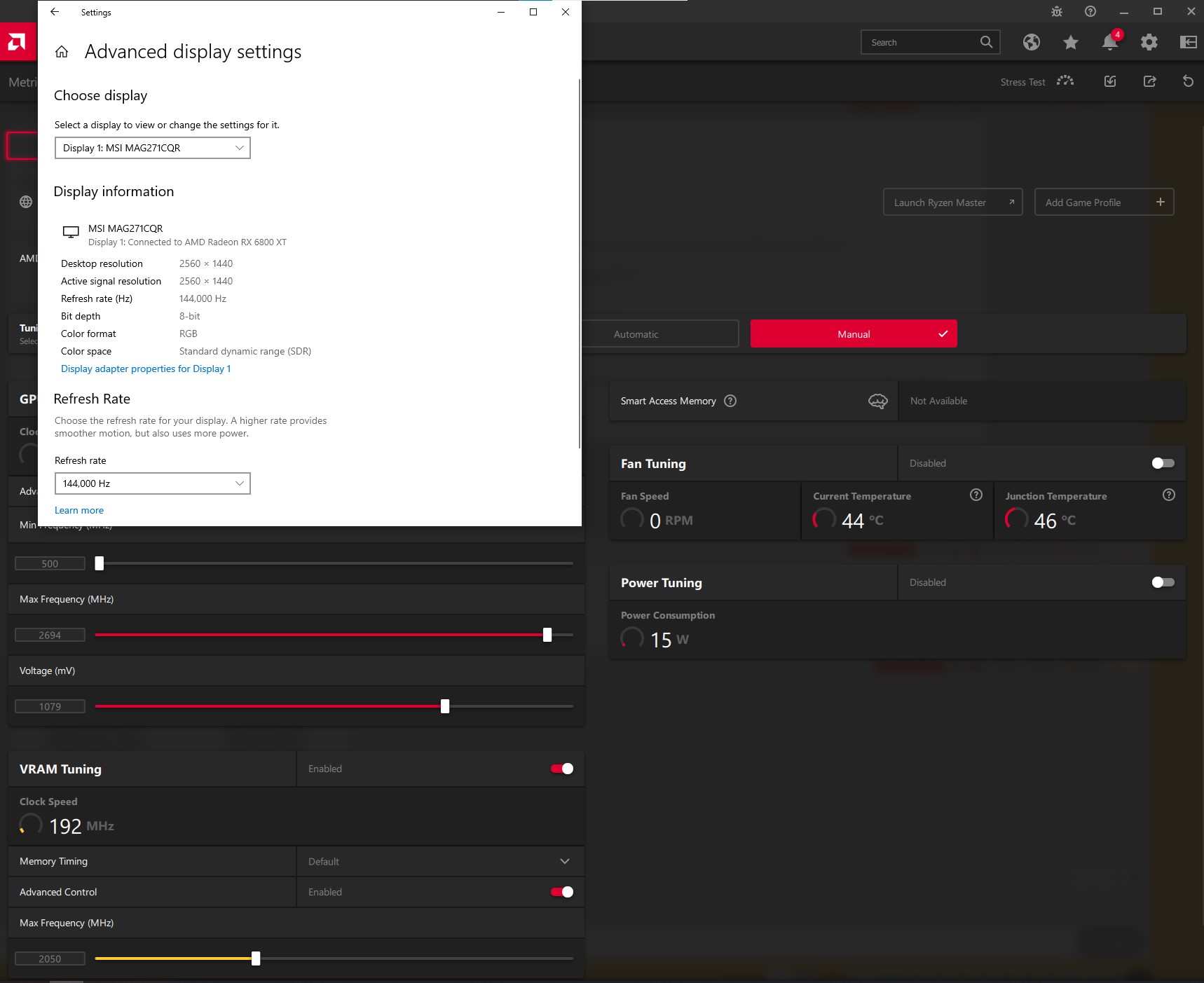
Task: Click the search magnifier icon
Action: pos(986,42)
